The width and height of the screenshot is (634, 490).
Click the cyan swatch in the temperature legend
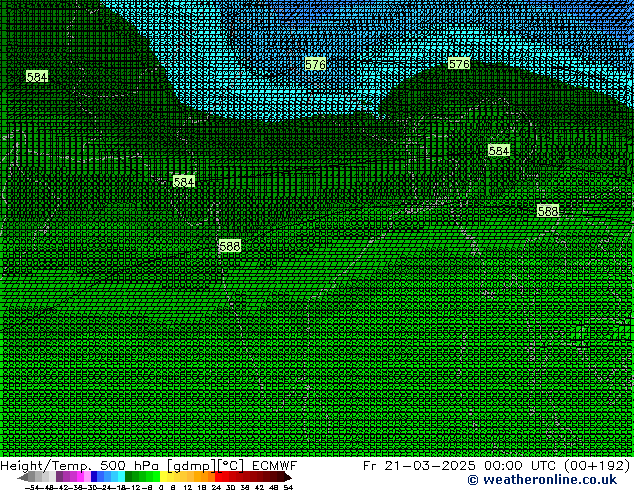tap(121, 476)
